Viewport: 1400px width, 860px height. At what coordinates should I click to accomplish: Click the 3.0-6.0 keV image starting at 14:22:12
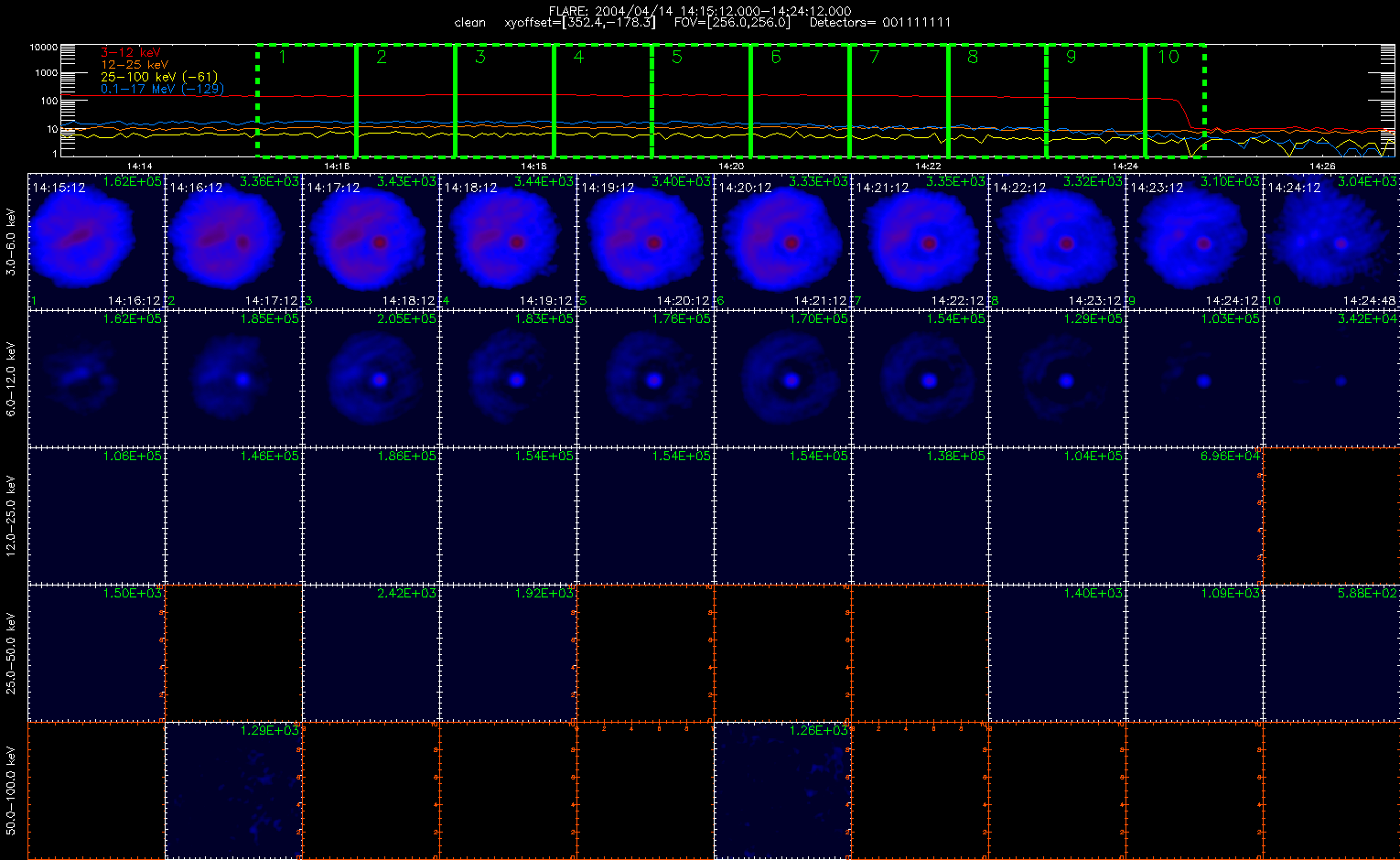tap(1057, 241)
